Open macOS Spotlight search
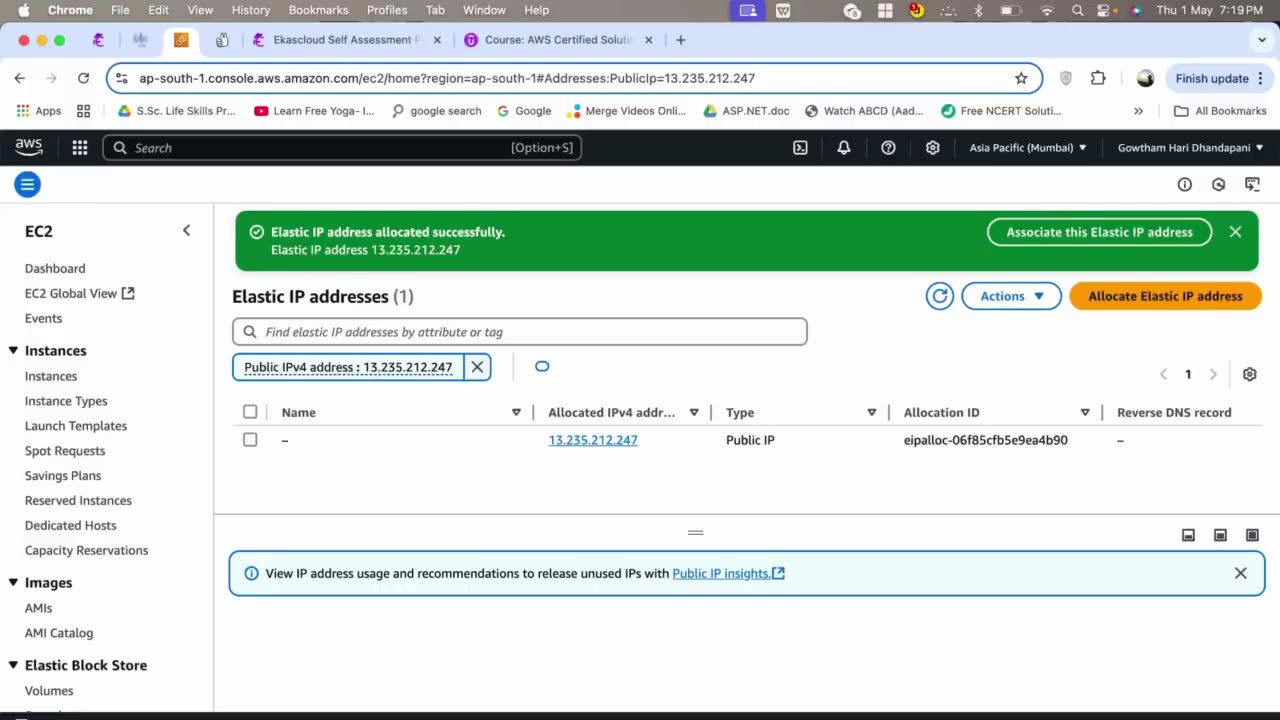Image resolution: width=1280 pixels, height=720 pixels. (1077, 10)
